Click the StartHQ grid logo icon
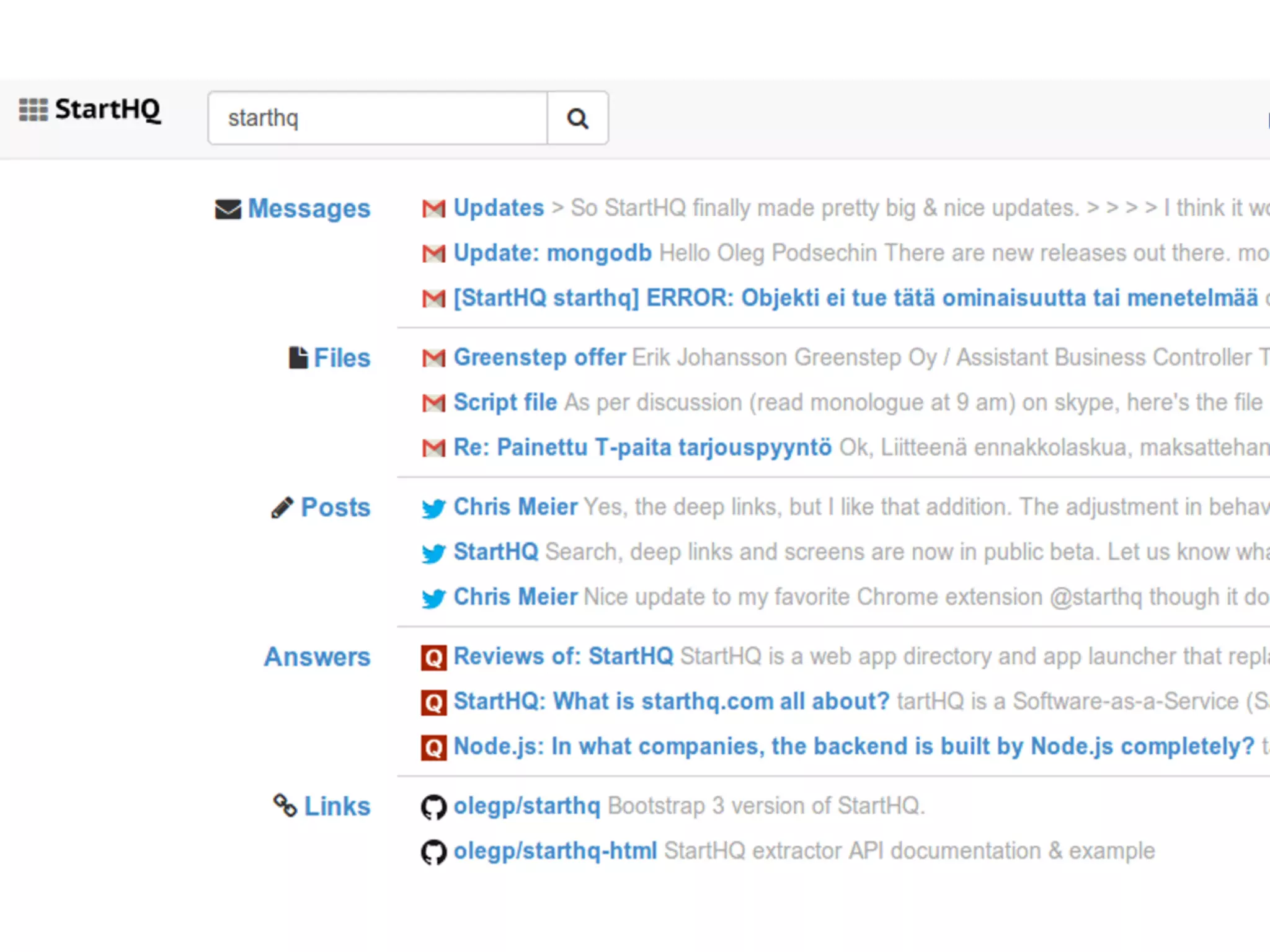Screen dimensions: 1270x952 click(33, 110)
